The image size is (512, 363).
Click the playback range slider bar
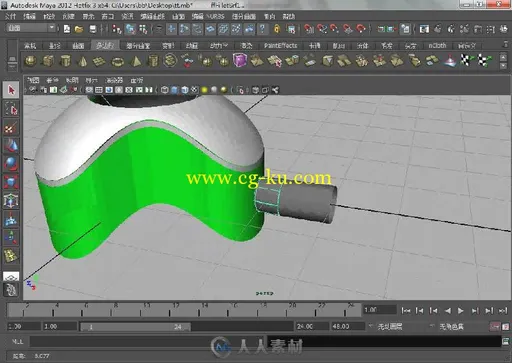pyautogui.click(x=135, y=327)
